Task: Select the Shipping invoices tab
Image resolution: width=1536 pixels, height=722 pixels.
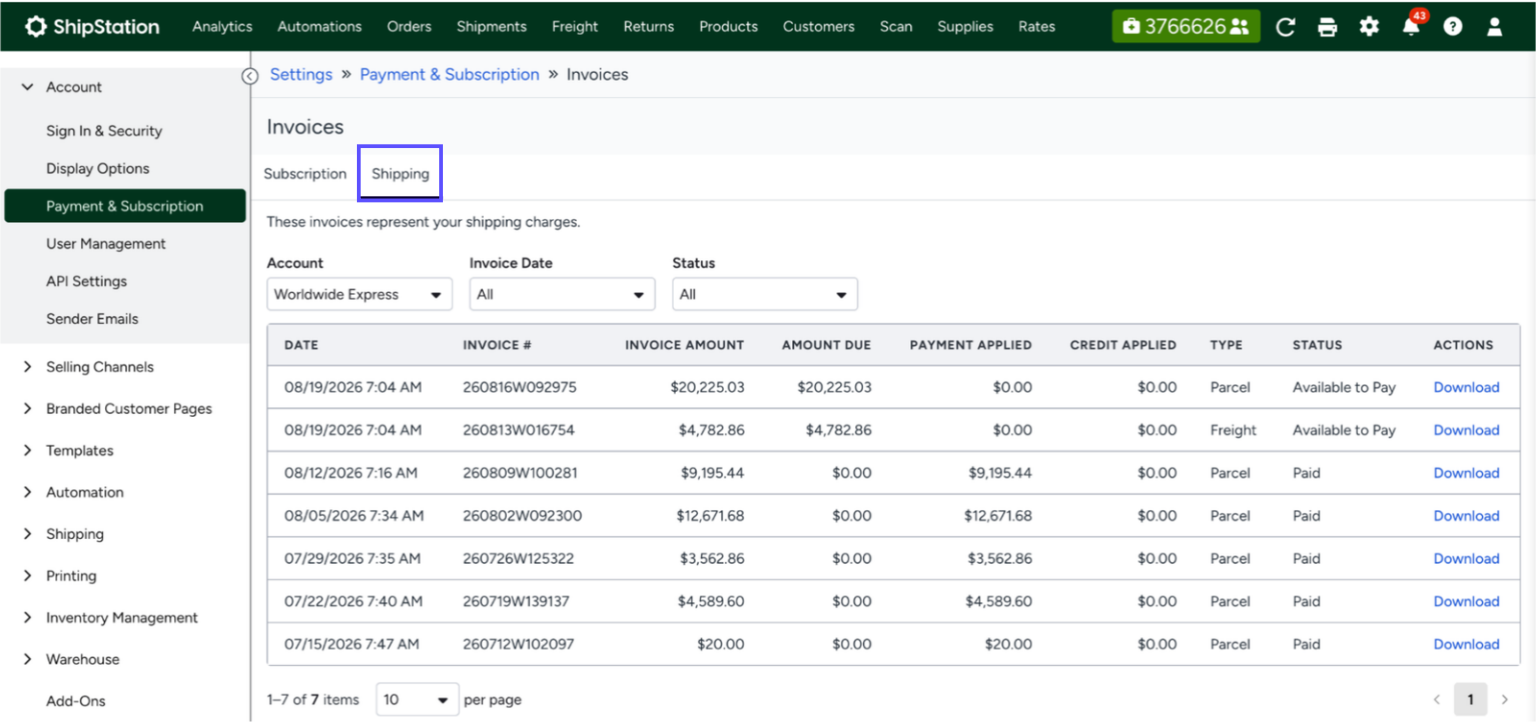Action: [x=400, y=173]
